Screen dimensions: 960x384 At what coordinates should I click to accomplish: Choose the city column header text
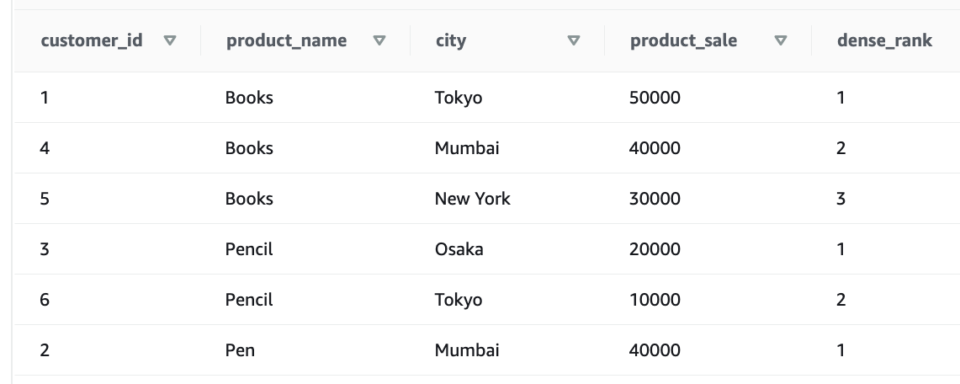(x=451, y=41)
